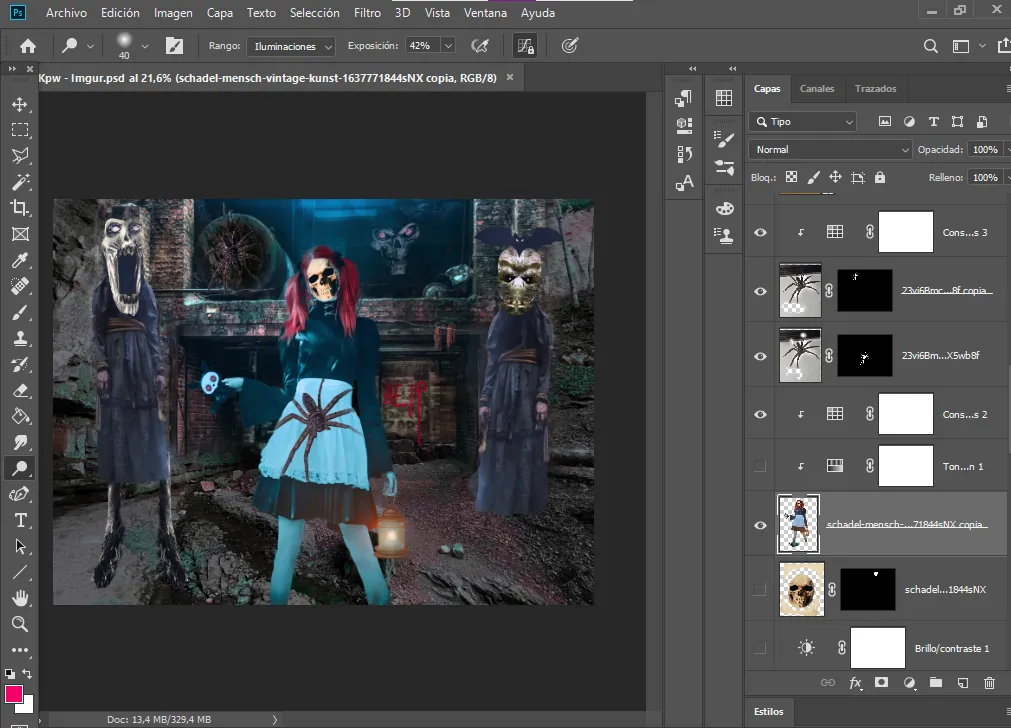Open the Filtro menu
This screenshot has width=1011, height=728.
tap(368, 13)
